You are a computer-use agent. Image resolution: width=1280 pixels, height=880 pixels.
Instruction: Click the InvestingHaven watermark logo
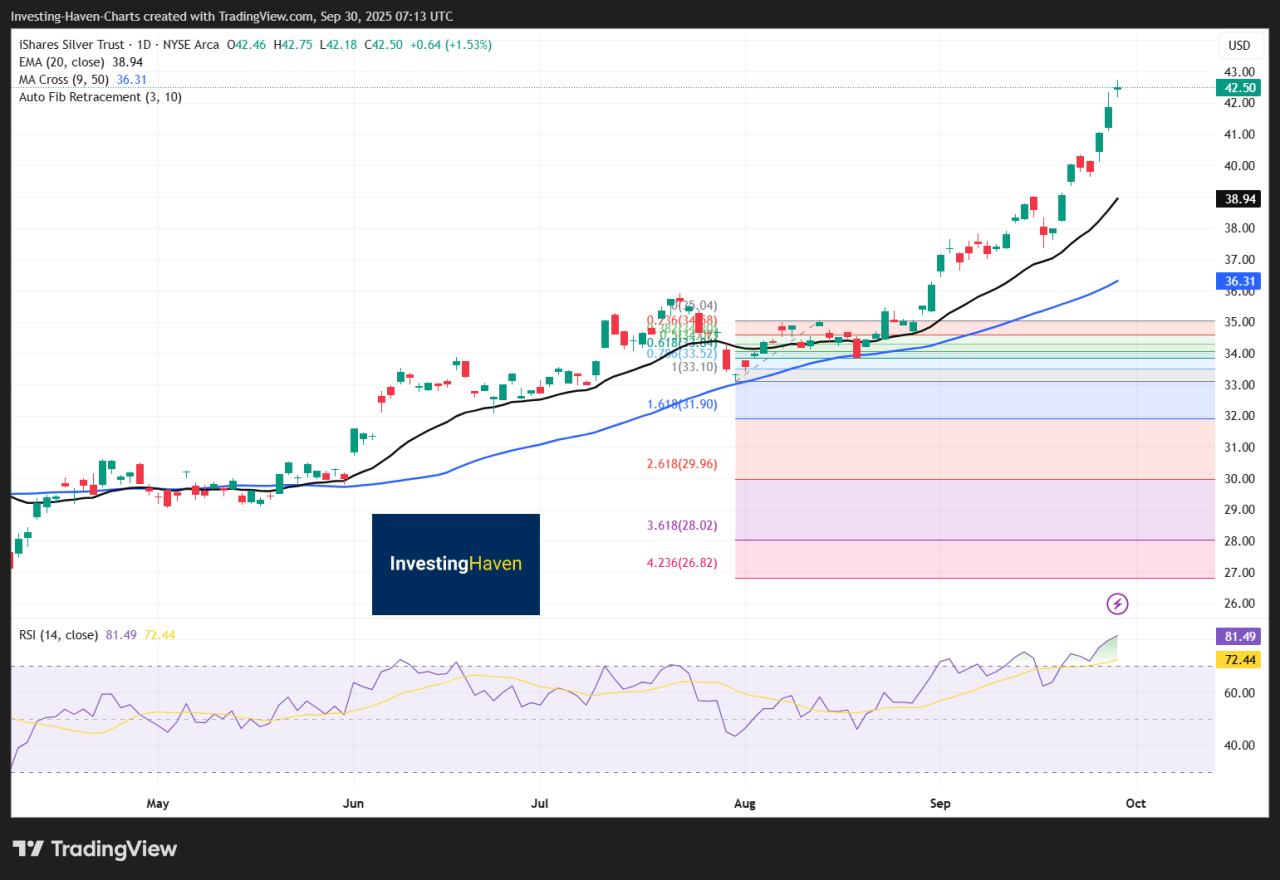(456, 564)
